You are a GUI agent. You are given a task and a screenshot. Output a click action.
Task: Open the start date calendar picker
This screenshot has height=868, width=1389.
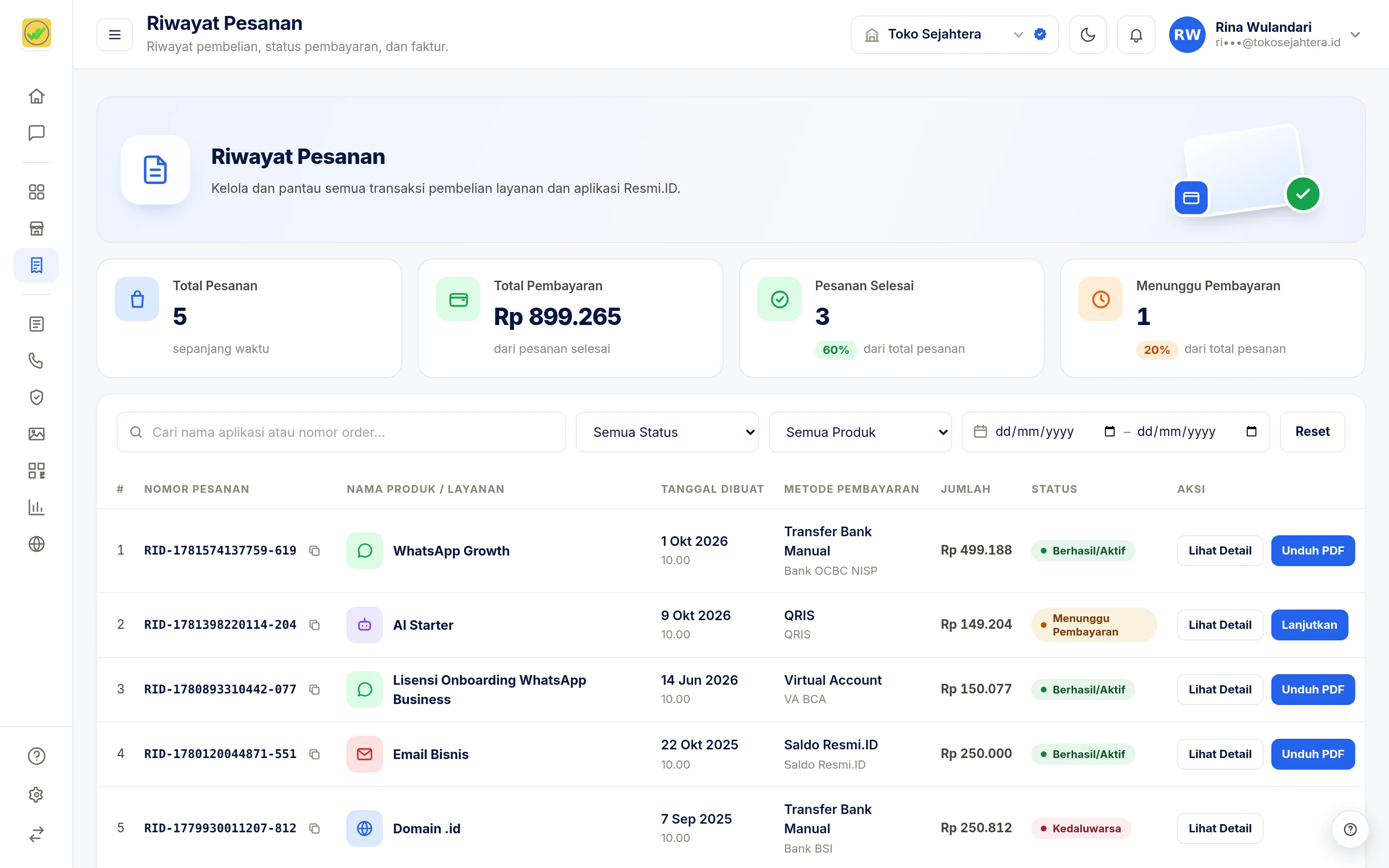[x=1109, y=432]
